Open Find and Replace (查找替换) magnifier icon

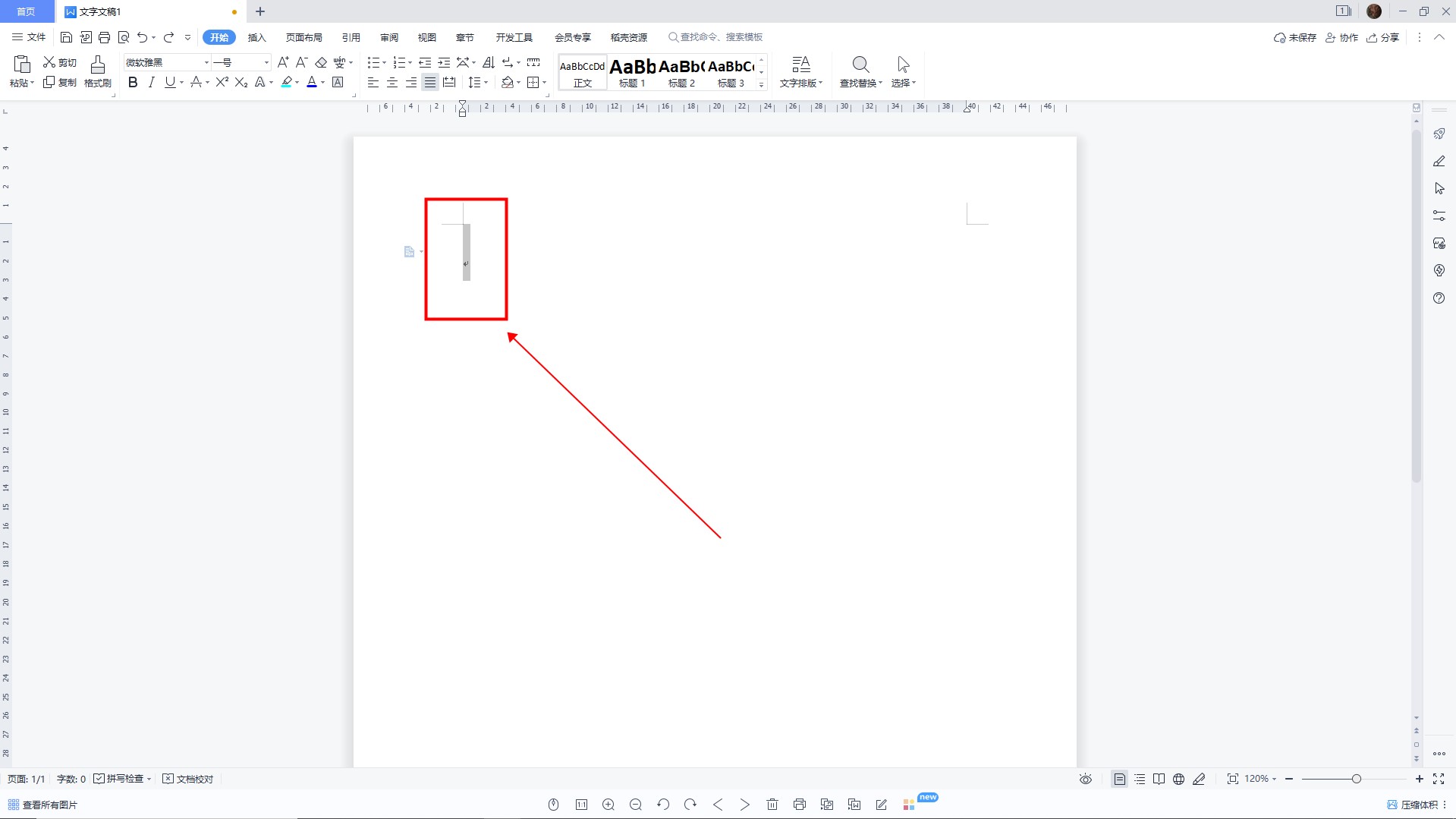tap(860, 65)
